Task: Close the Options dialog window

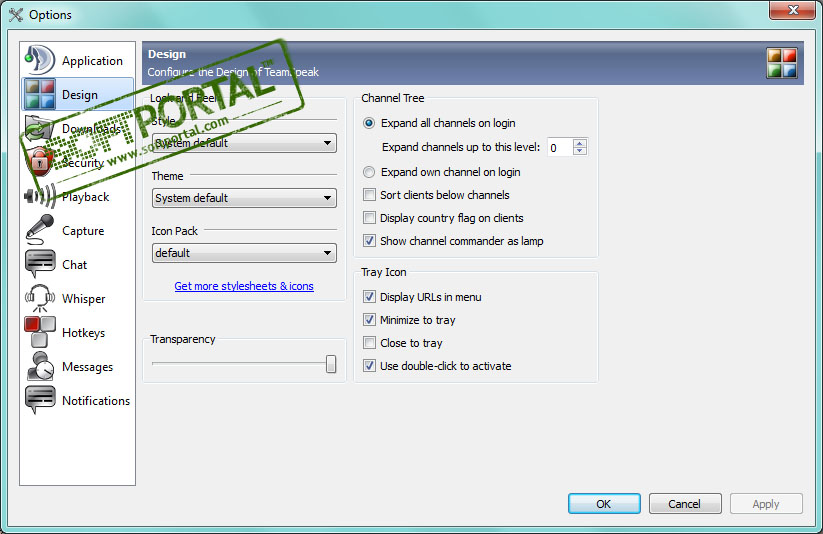Action: (x=793, y=10)
